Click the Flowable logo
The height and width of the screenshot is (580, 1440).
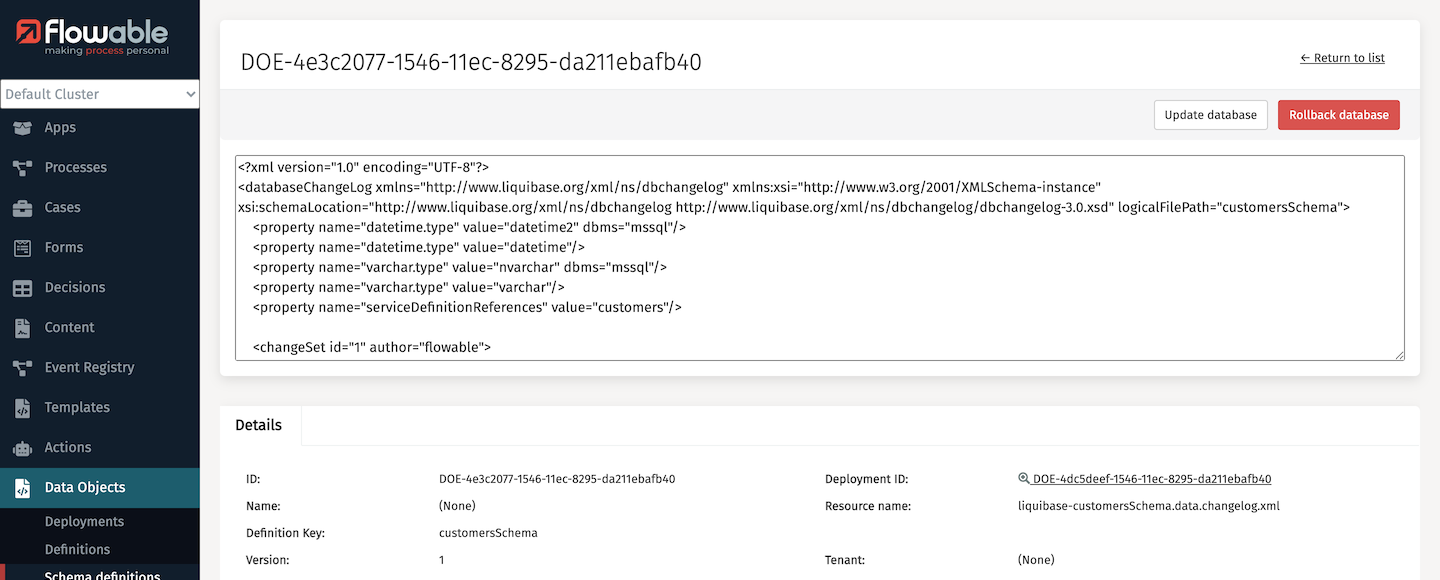point(93,37)
